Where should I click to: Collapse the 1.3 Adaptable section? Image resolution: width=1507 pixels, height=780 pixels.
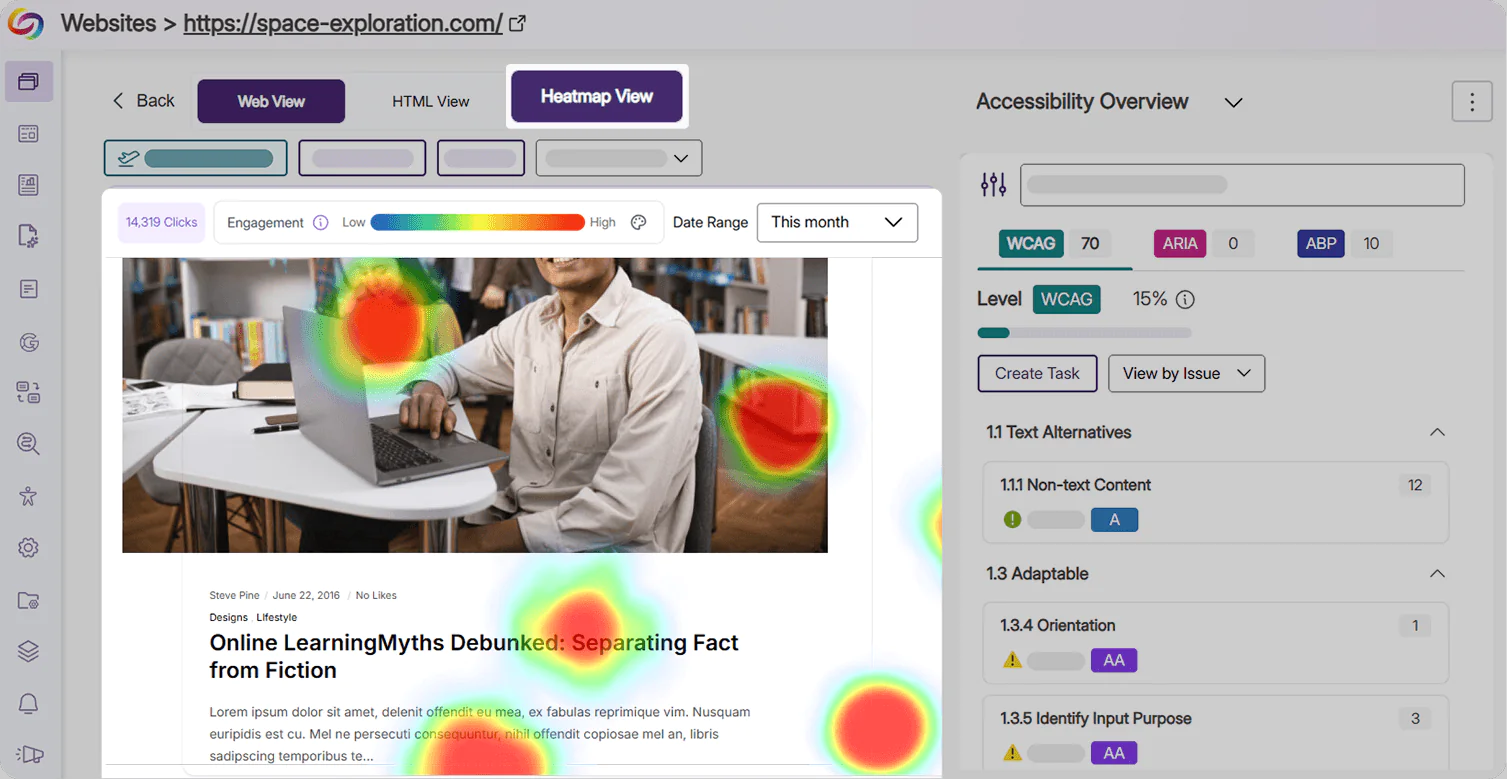pos(1437,574)
